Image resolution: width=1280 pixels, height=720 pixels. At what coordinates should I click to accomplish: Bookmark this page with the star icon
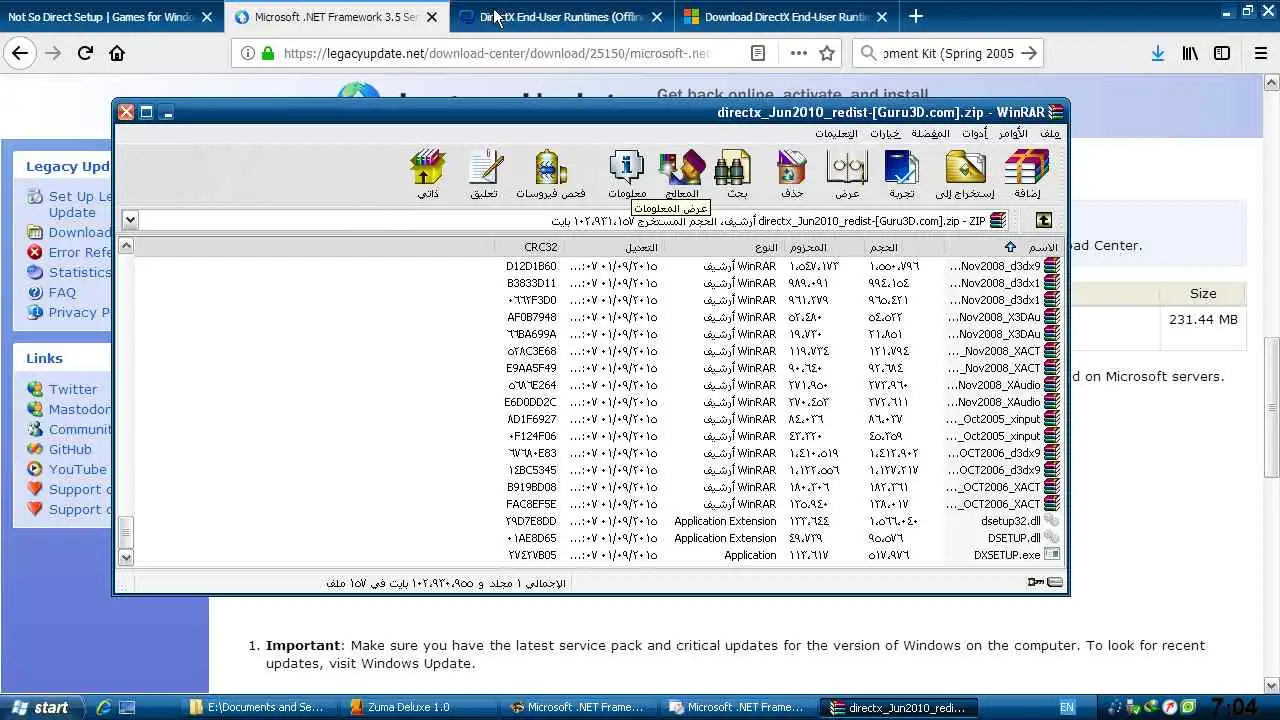tap(827, 54)
